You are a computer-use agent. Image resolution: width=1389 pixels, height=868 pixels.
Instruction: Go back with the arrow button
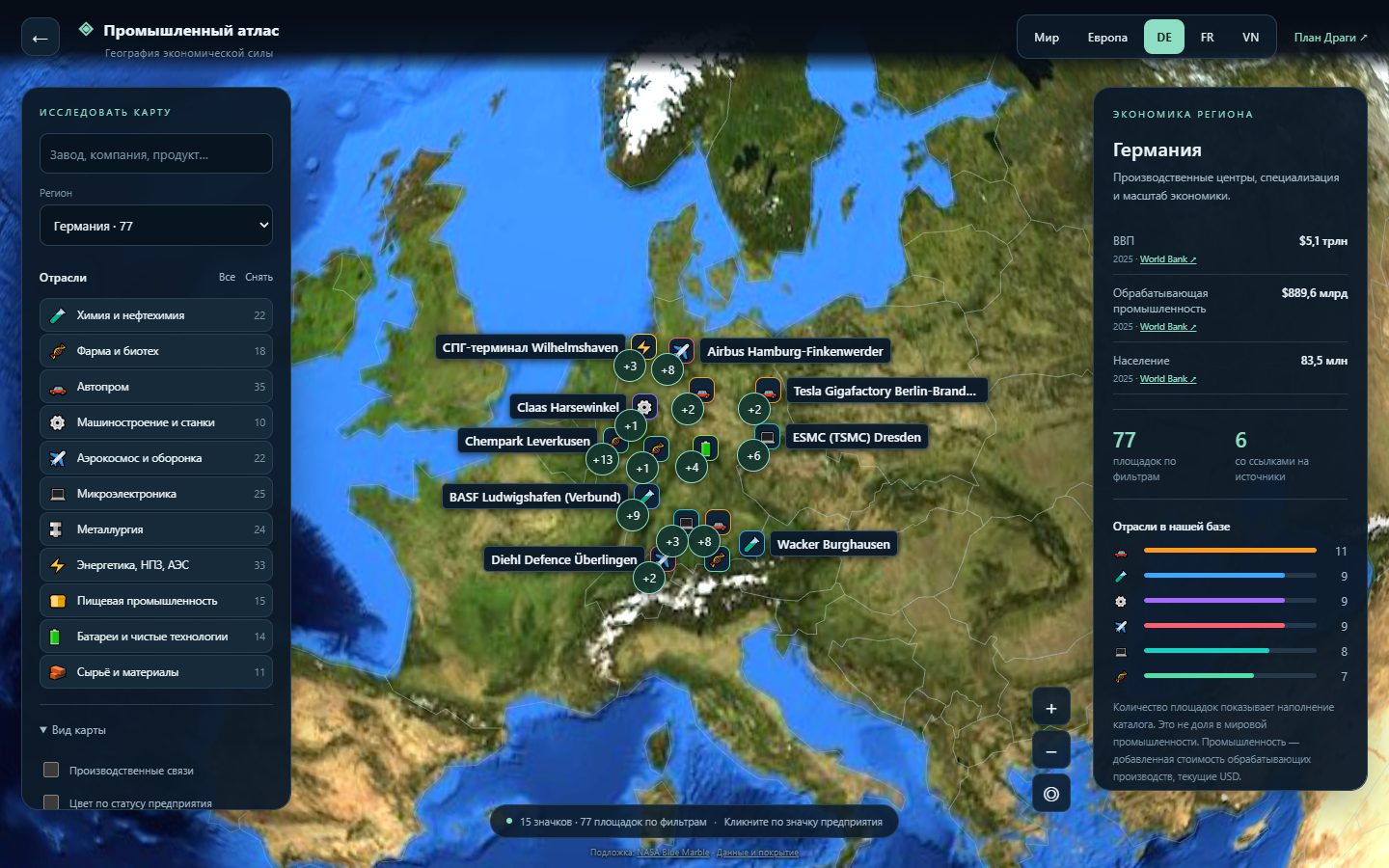tap(41, 38)
